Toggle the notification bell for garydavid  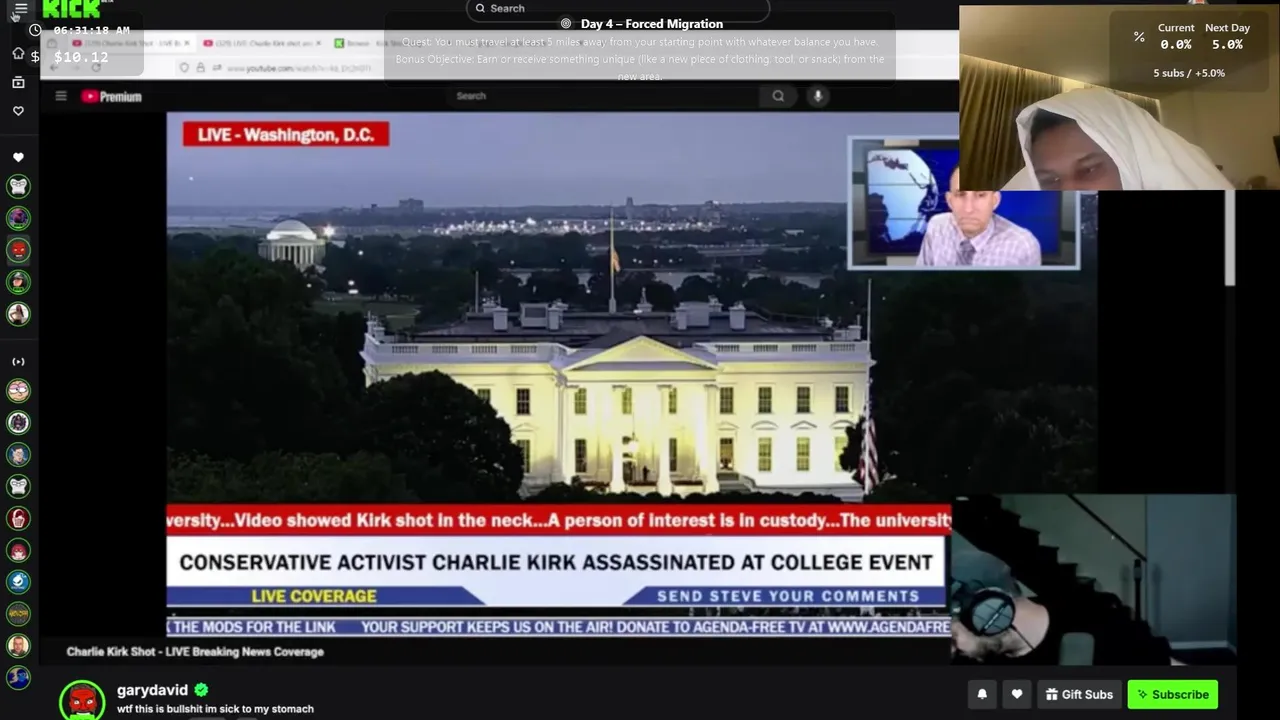point(982,694)
